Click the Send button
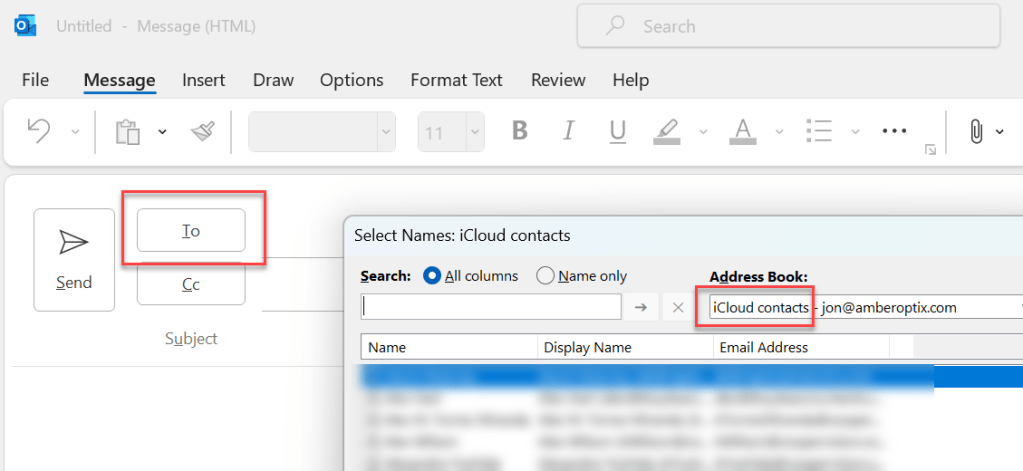The width and height of the screenshot is (1023, 471). click(x=74, y=259)
